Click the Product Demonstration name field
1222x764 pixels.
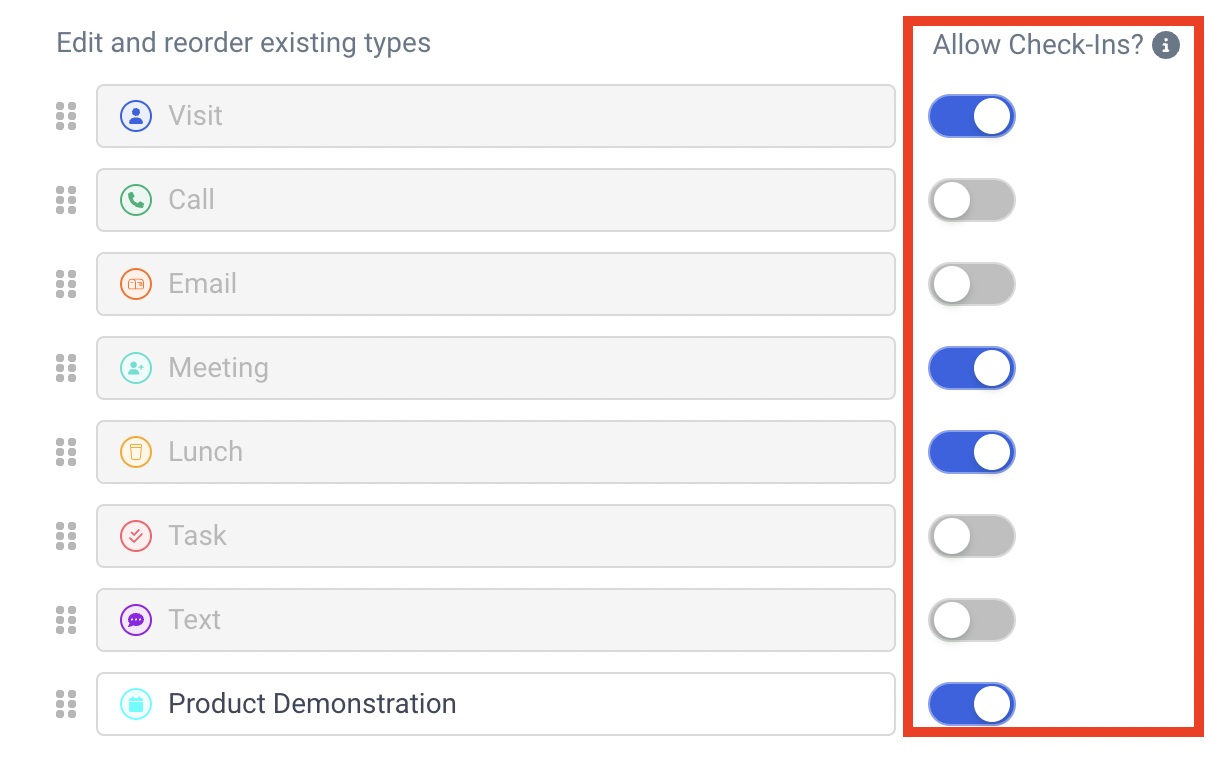point(496,704)
